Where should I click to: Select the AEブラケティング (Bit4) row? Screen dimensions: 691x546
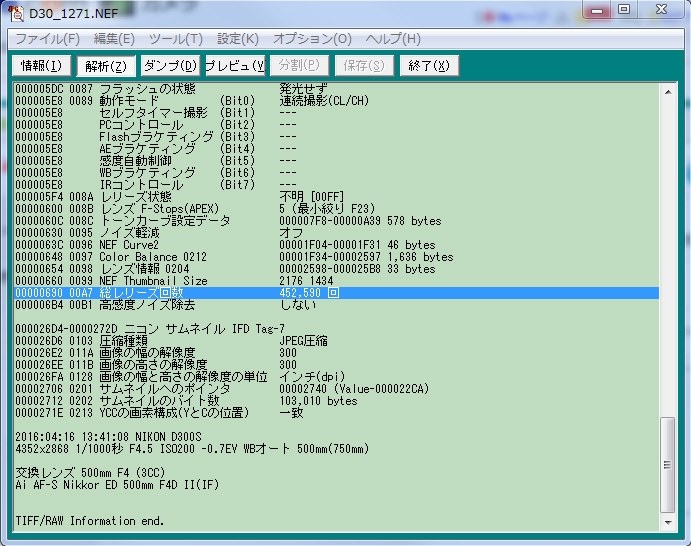coord(337,149)
